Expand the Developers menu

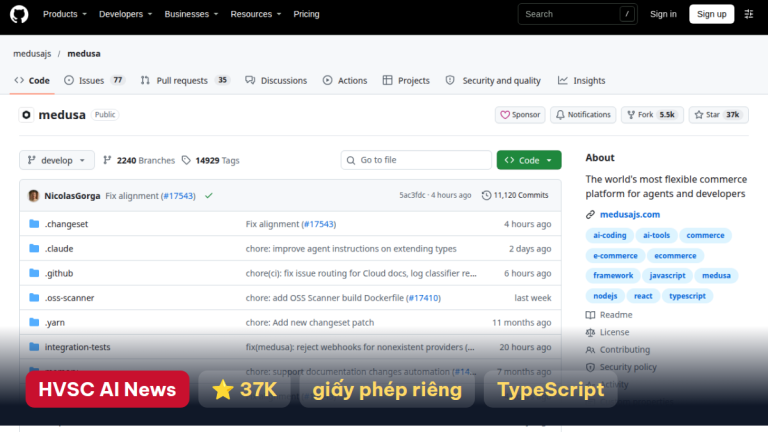click(125, 14)
